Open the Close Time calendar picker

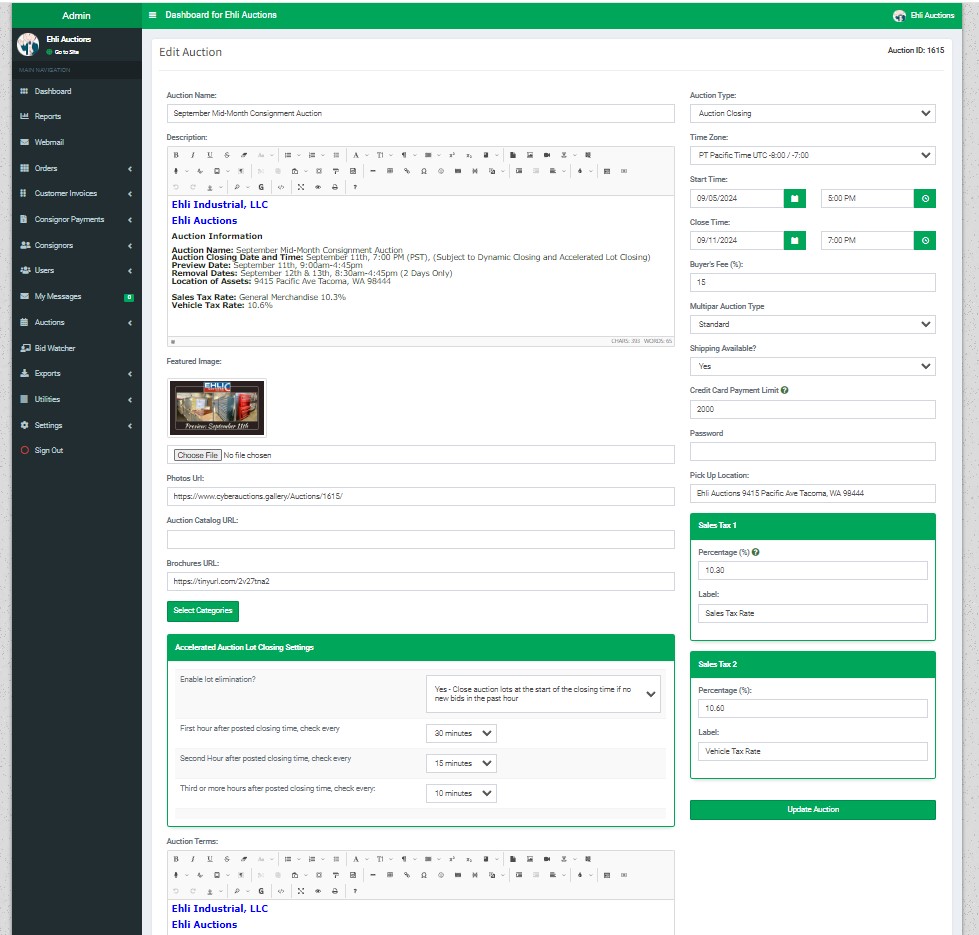794,240
